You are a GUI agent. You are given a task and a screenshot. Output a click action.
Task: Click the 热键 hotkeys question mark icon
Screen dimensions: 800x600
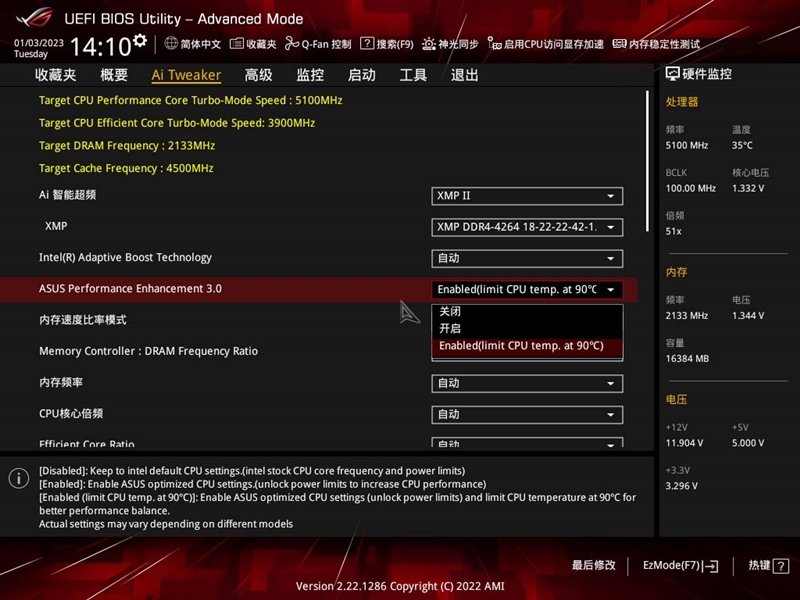coord(781,566)
